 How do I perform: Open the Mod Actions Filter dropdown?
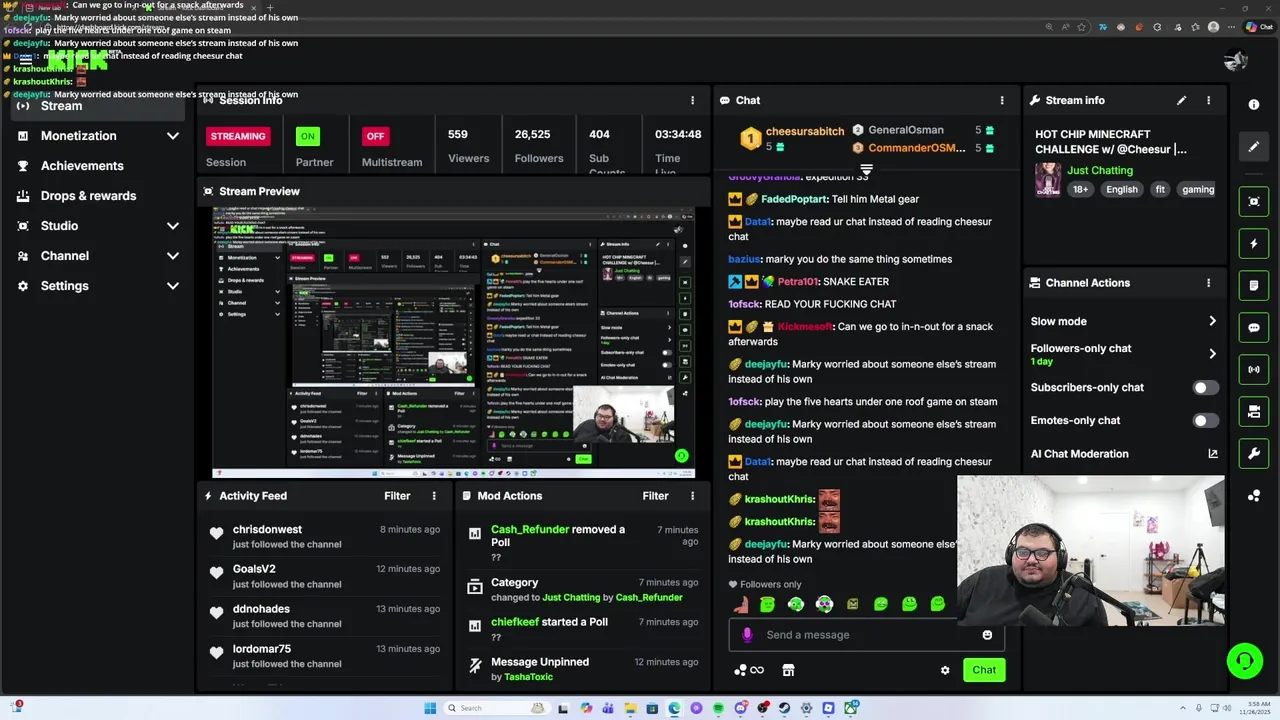tap(655, 496)
